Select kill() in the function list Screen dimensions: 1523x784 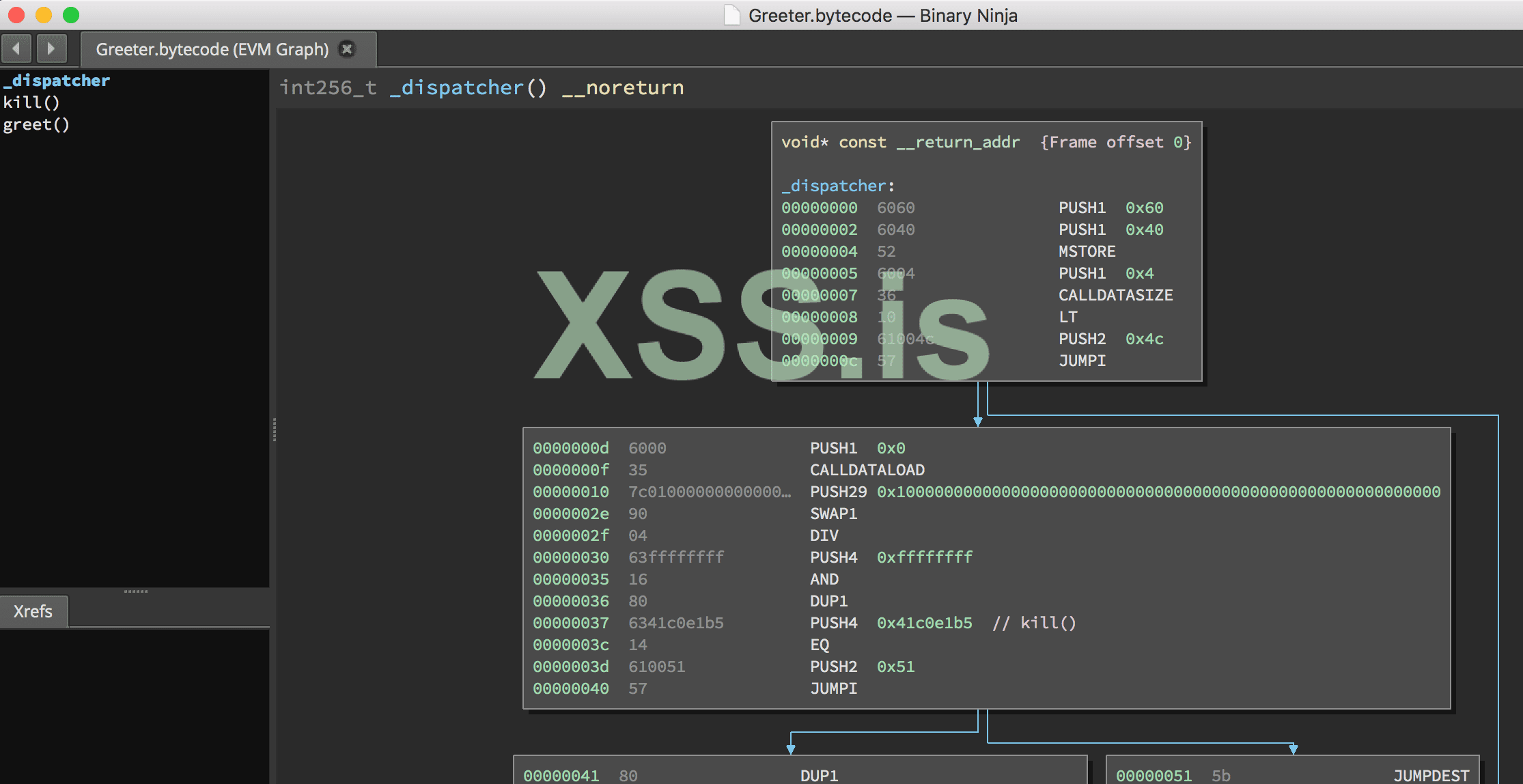coord(31,102)
